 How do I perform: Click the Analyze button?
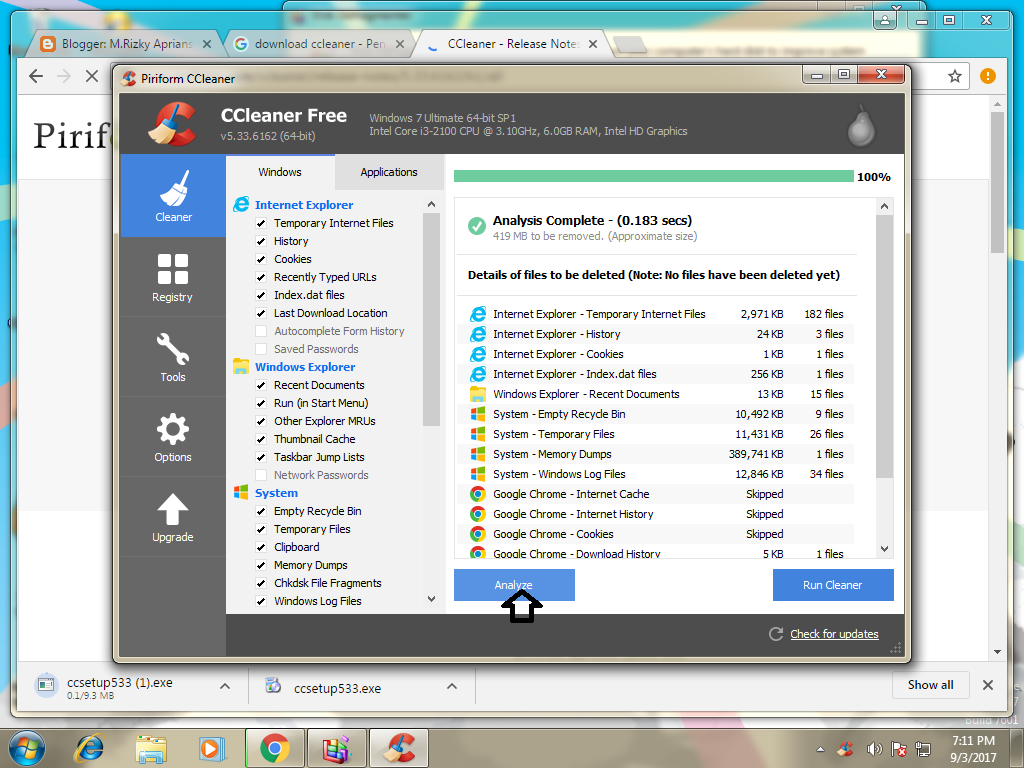click(514, 585)
